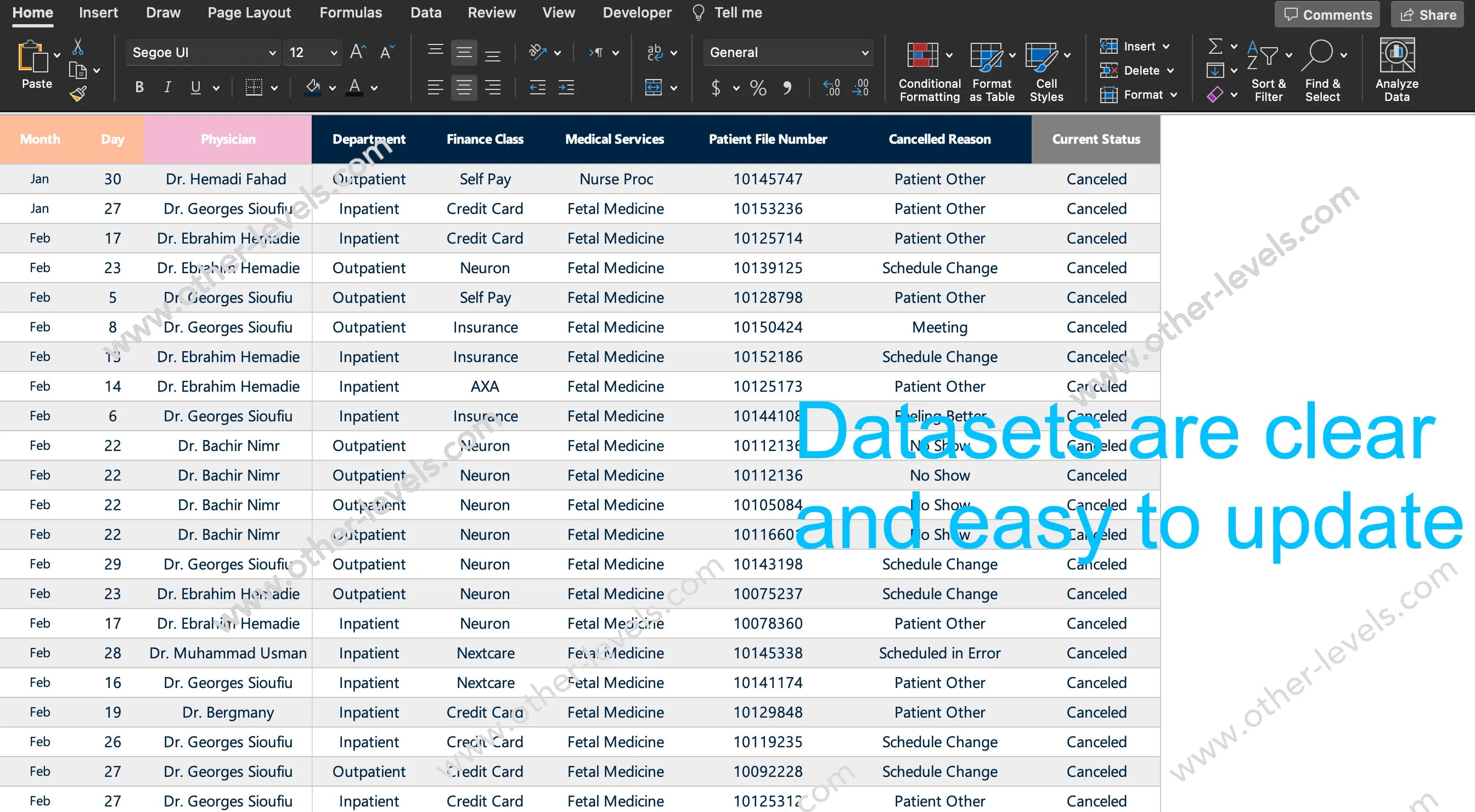Click the AutoSum sigma icon
The image size is (1475, 812).
click(x=1214, y=47)
